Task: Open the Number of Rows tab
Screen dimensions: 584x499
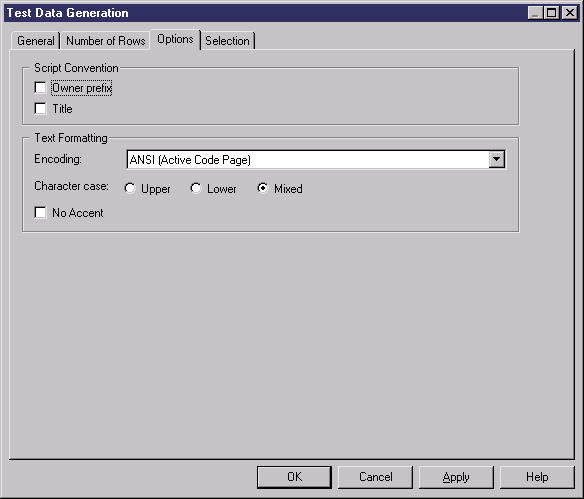Action: pos(105,41)
